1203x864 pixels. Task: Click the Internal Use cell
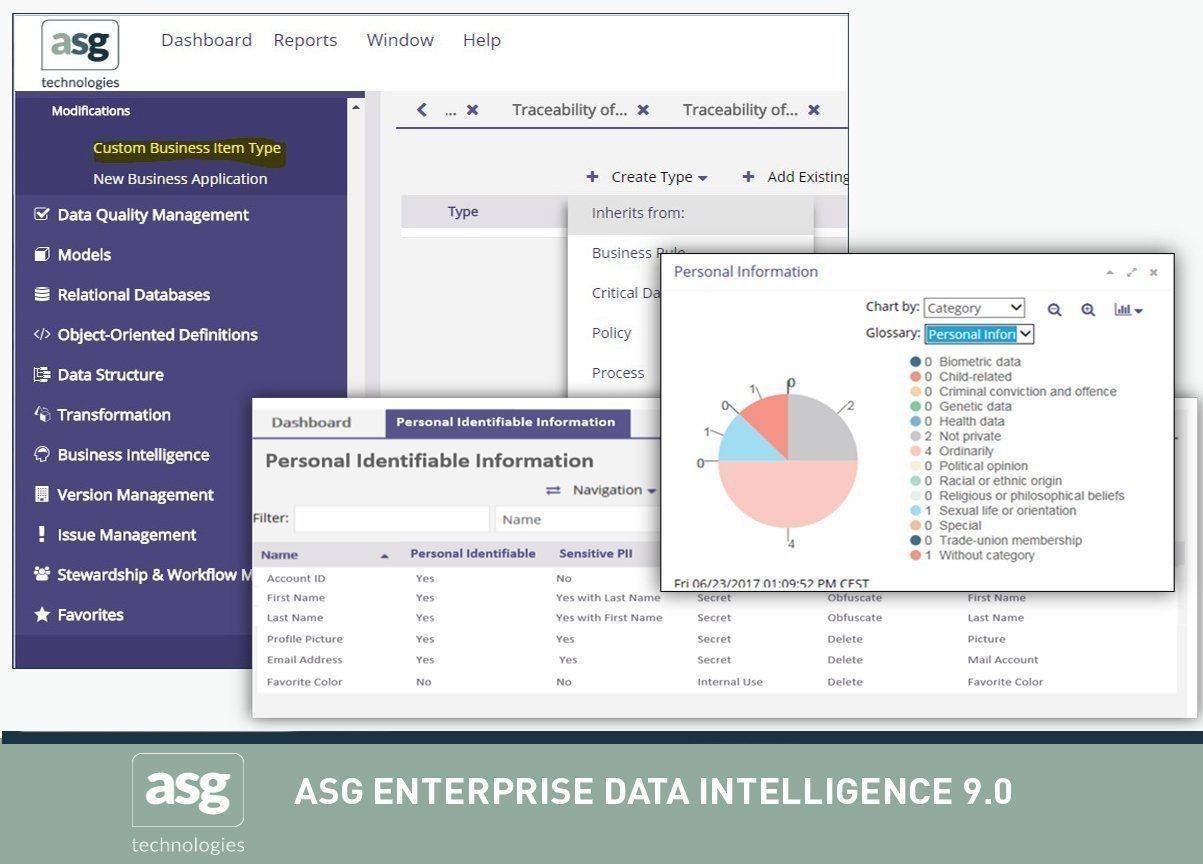[730, 682]
